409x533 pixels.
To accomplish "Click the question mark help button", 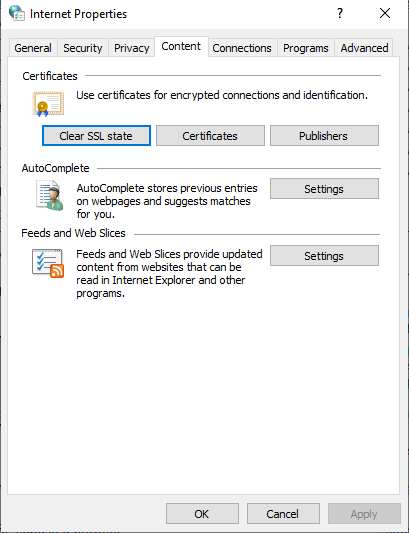I will (340, 14).
